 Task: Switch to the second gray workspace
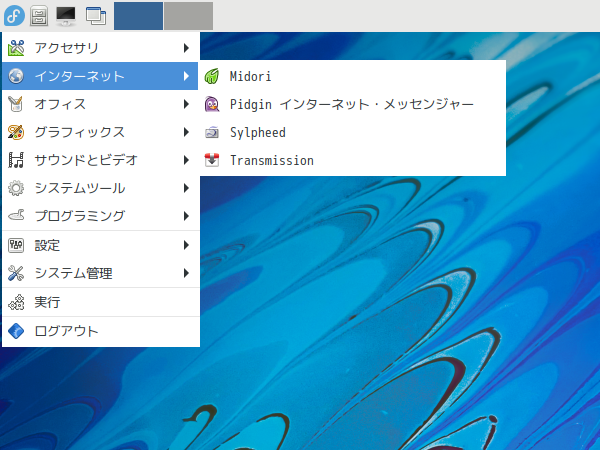pyautogui.click(x=189, y=16)
